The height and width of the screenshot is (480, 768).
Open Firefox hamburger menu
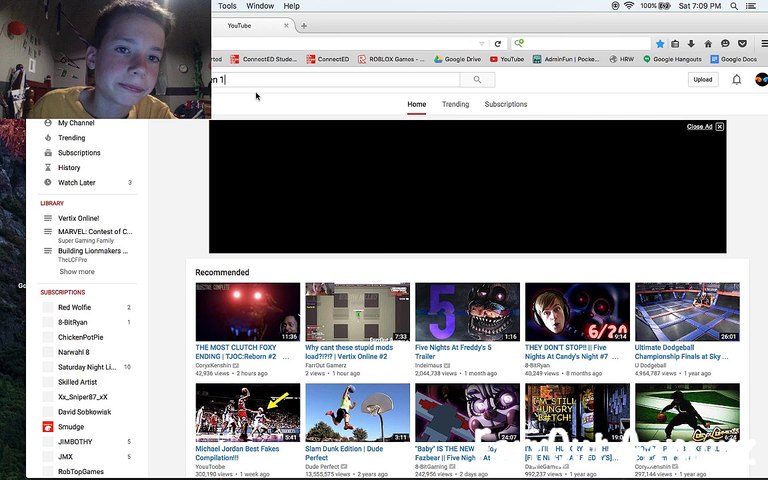tap(764, 44)
